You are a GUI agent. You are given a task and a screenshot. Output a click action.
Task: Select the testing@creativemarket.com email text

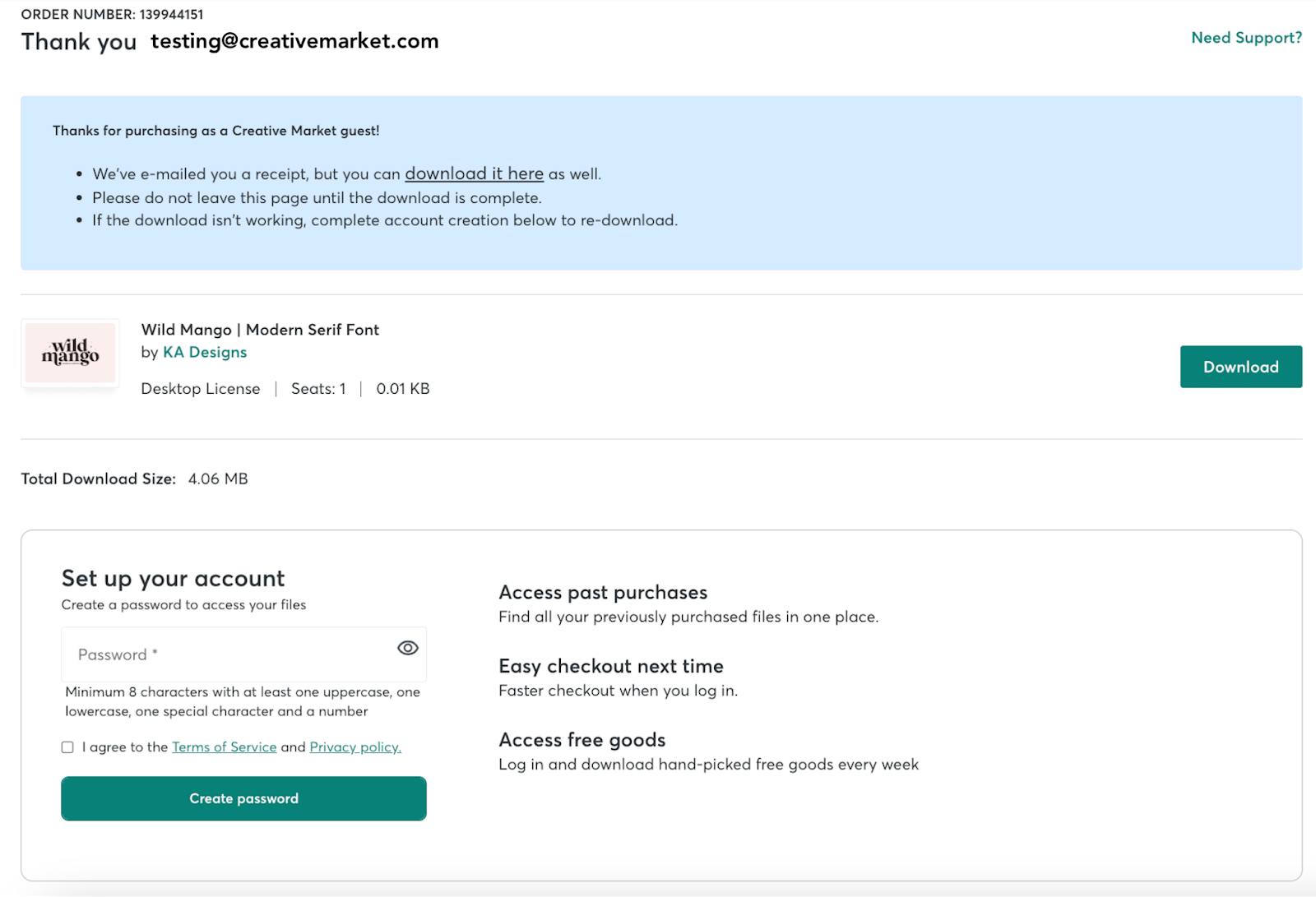coord(294,41)
